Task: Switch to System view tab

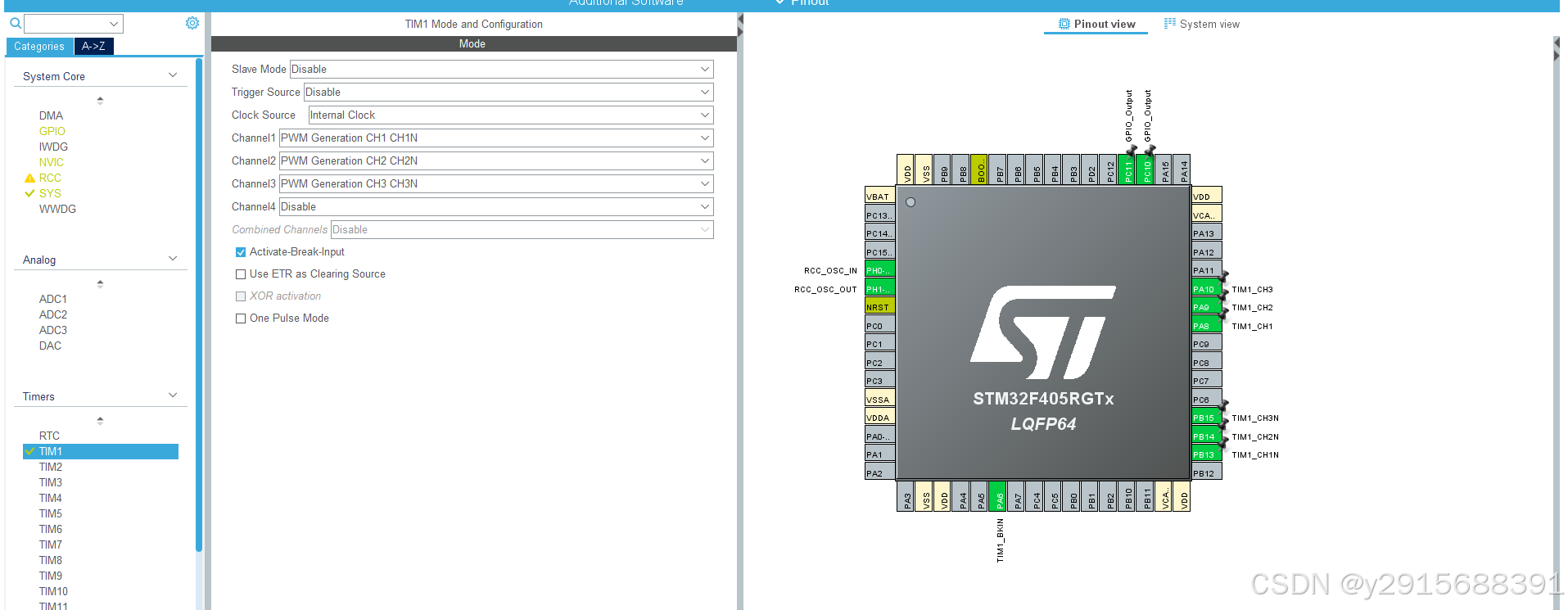Action: (1202, 25)
